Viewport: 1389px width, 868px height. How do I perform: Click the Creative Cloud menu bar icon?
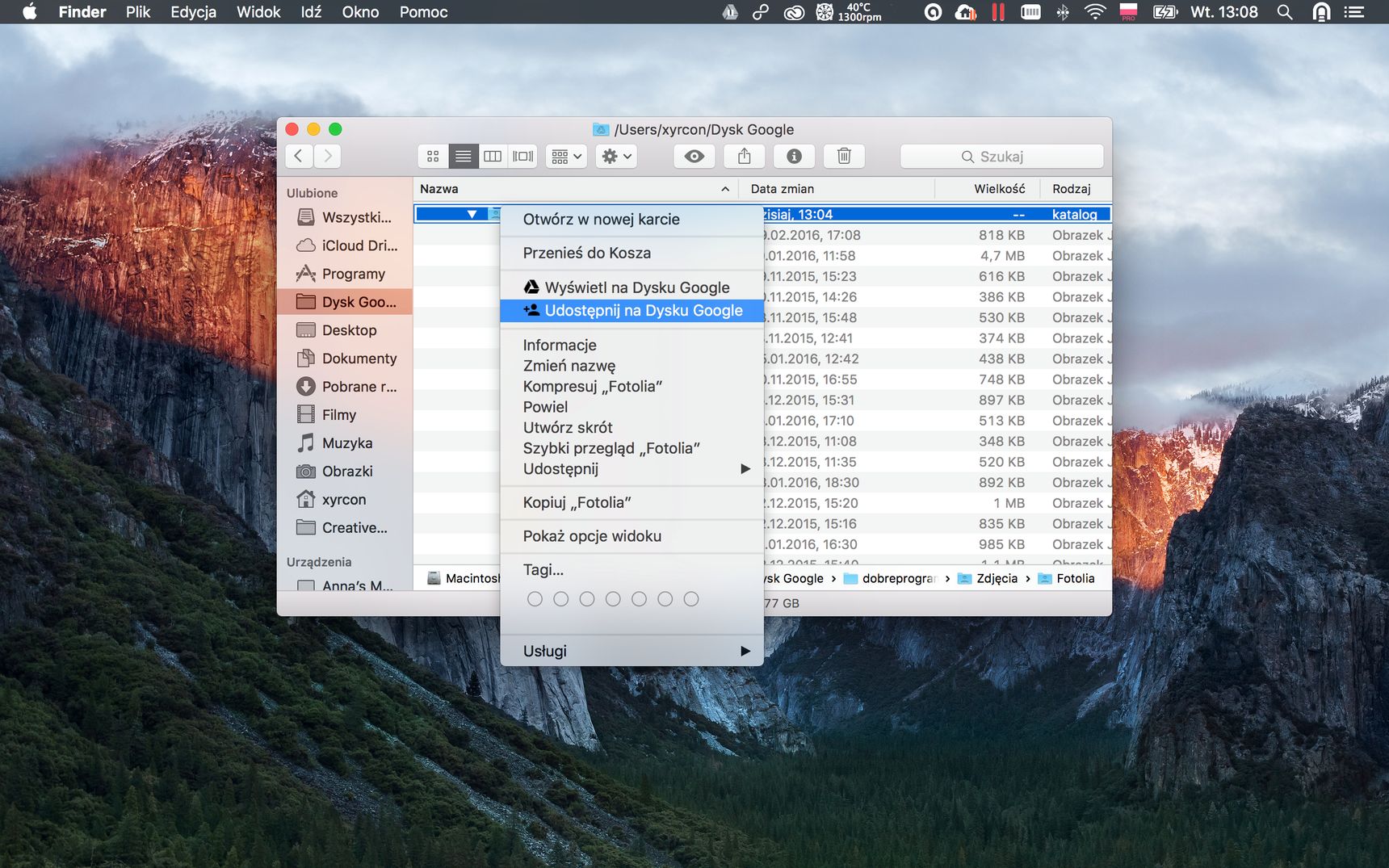pos(794,12)
